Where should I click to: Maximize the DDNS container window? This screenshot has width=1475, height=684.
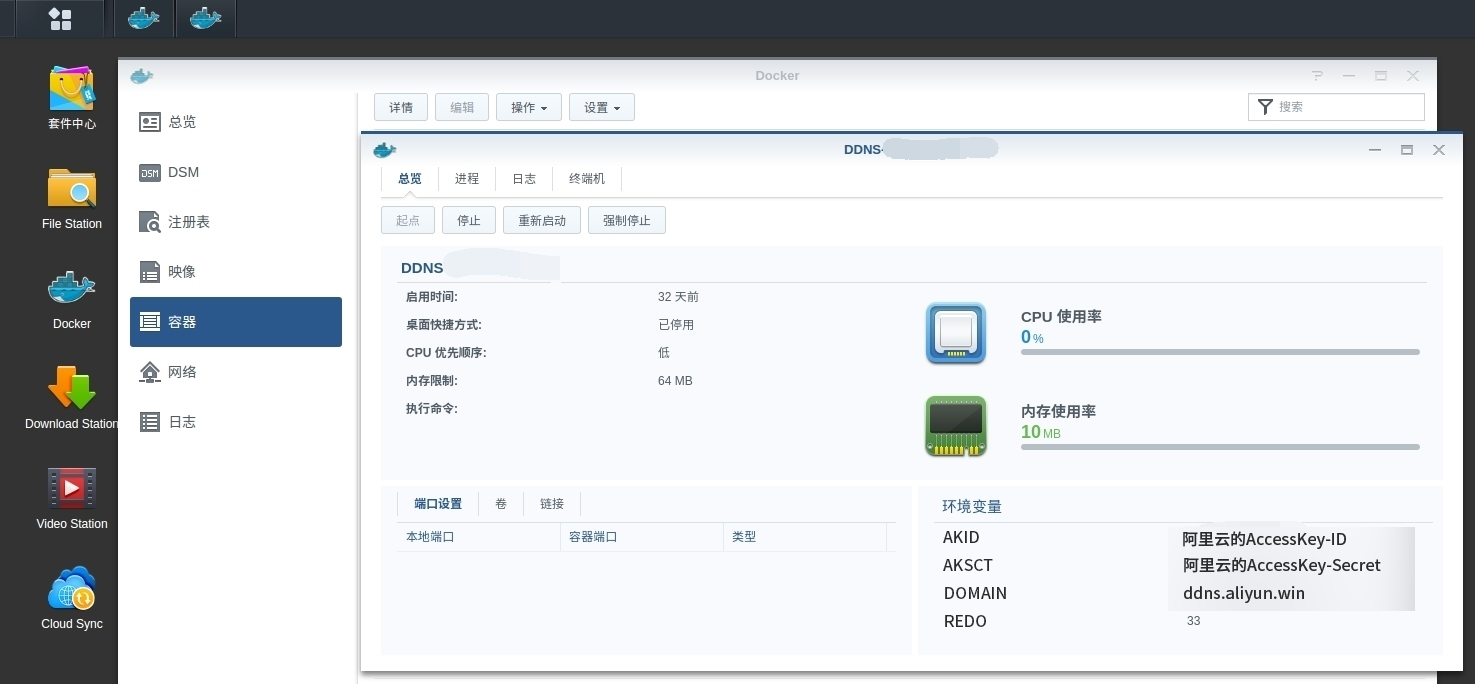coord(1407,150)
